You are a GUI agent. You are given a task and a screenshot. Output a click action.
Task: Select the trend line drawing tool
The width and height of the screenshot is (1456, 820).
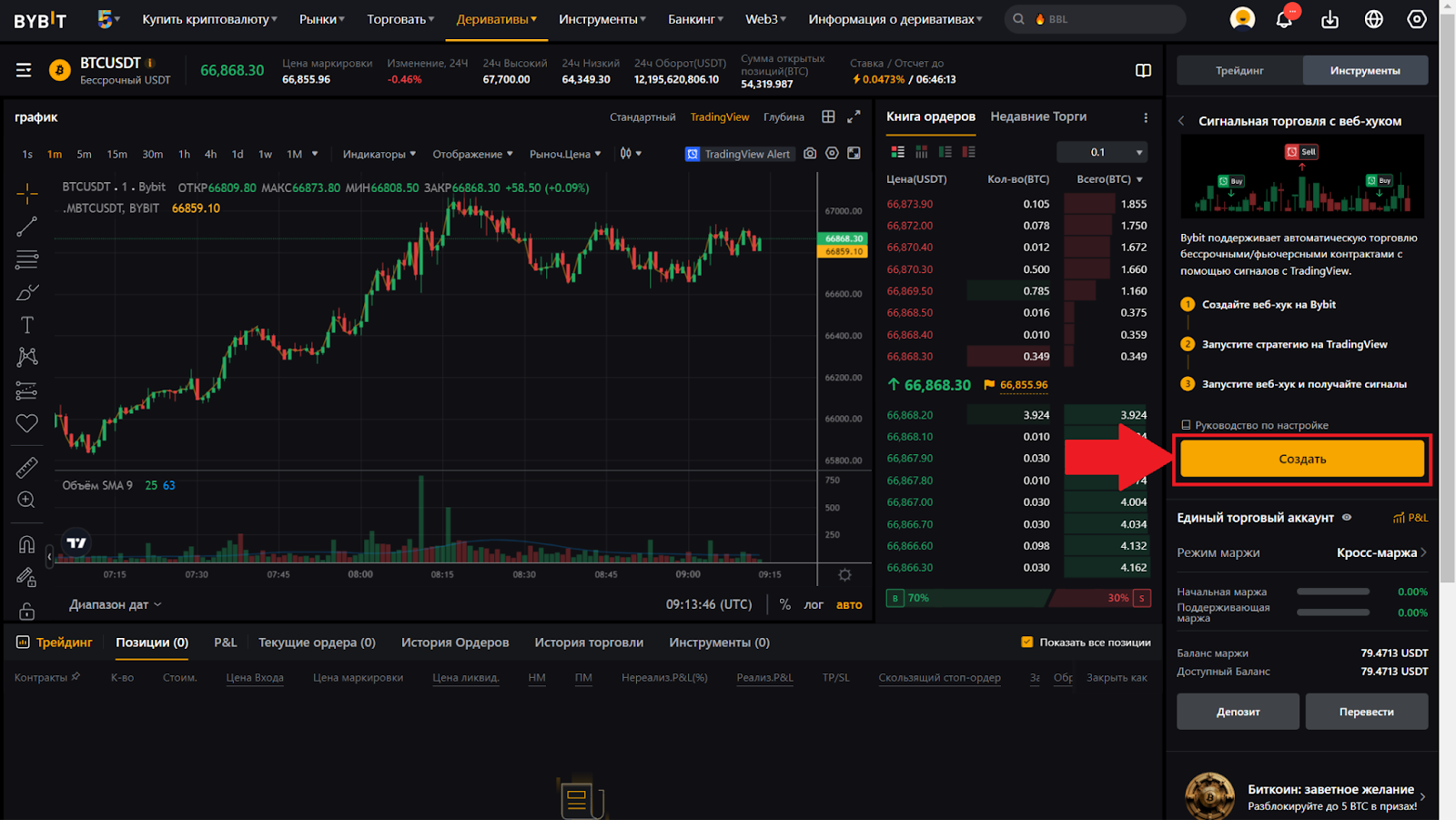pyautogui.click(x=26, y=226)
